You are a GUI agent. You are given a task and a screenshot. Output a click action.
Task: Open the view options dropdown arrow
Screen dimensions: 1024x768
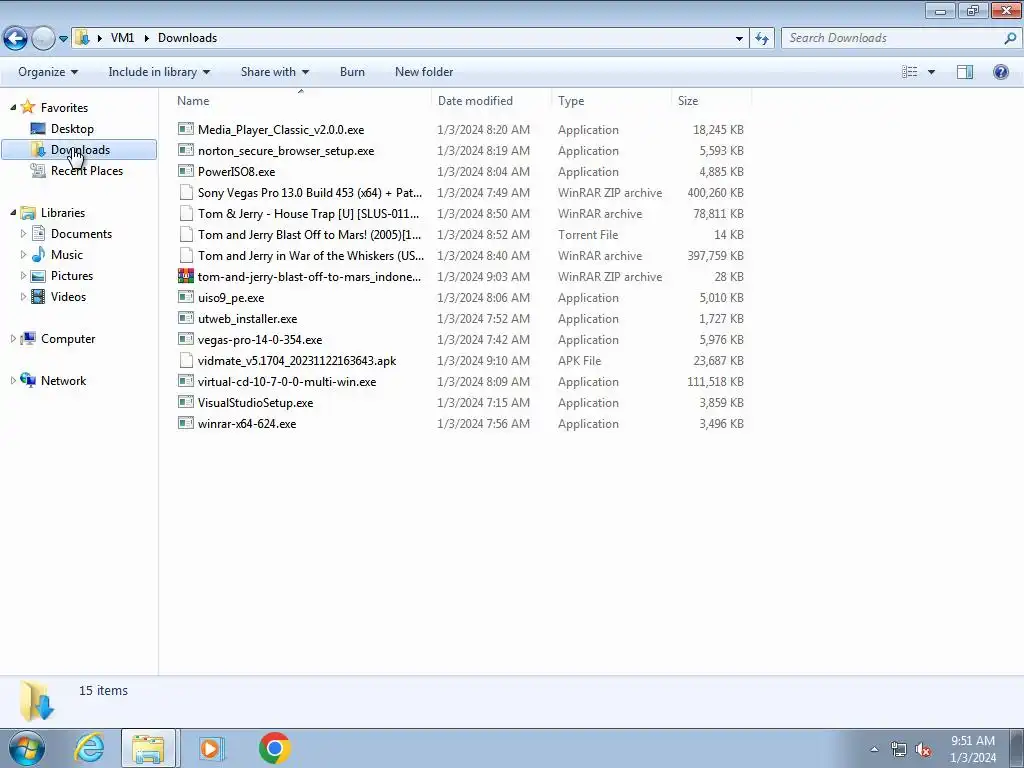click(x=931, y=72)
